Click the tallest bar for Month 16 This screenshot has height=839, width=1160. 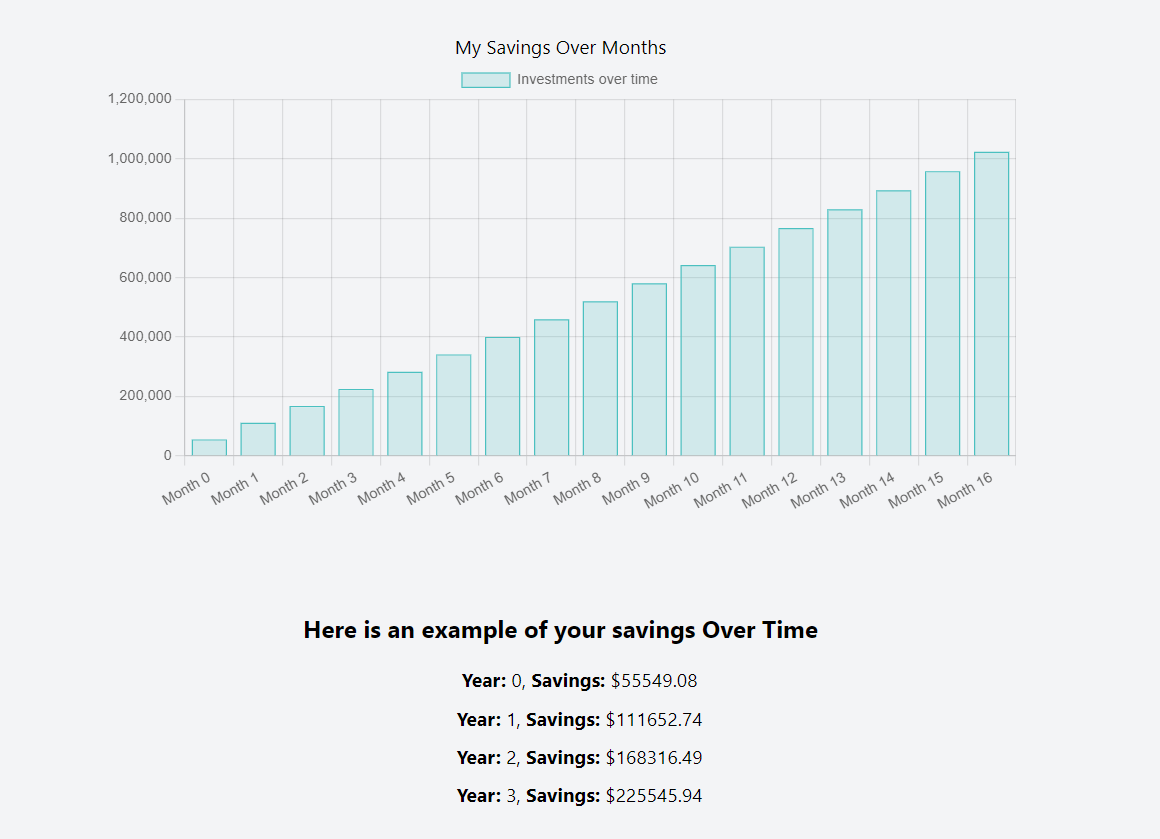[x=991, y=300]
